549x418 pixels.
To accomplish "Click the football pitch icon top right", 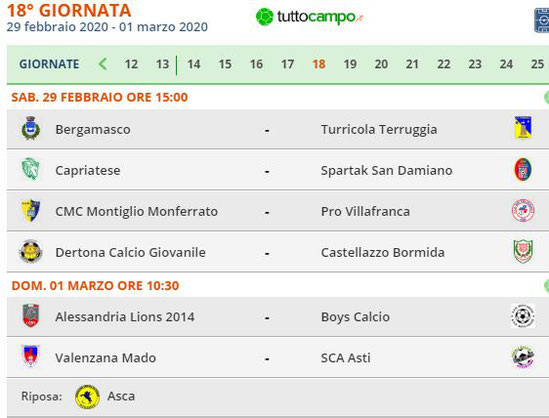I will 541,20.
